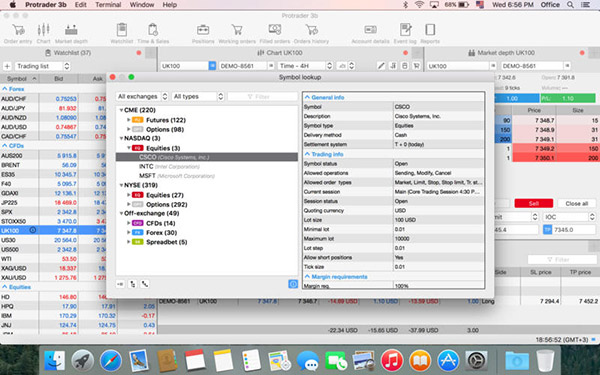600x375 pixels.
Task: Click the link icon in Symbol lookup footer
Action: (145, 284)
